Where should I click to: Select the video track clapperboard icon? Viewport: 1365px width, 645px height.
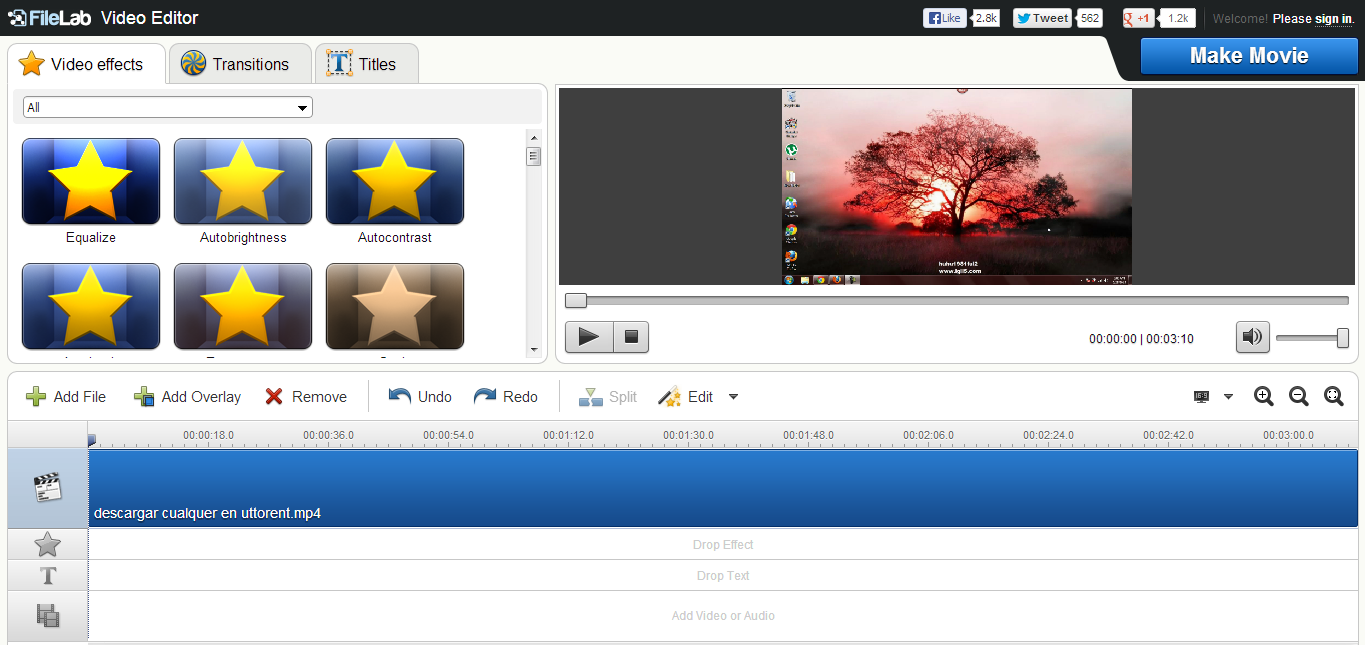[46, 488]
